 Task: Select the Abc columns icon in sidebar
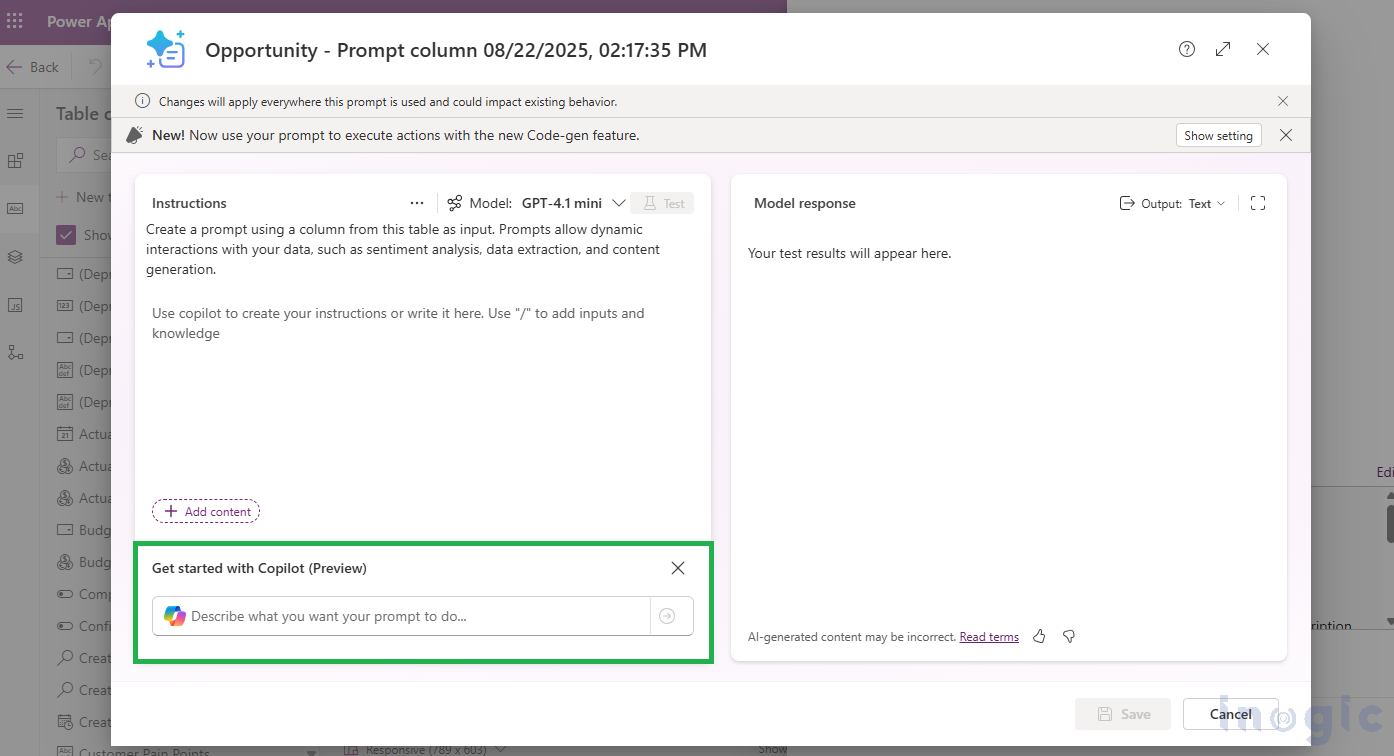coord(15,209)
